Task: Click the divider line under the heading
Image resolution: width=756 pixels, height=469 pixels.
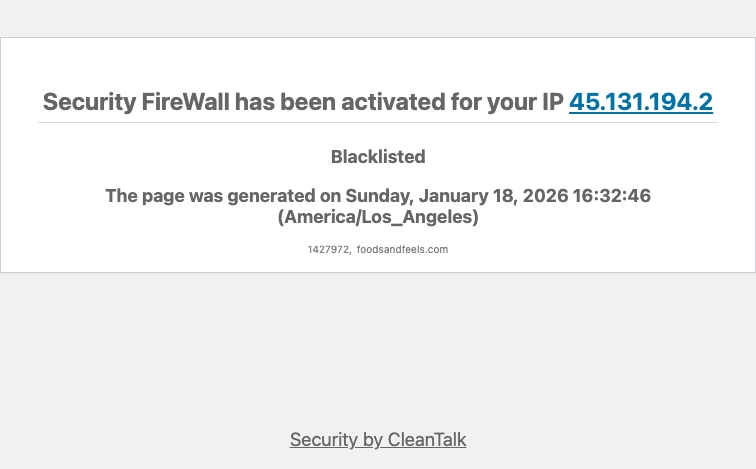Action: (378, 123)
